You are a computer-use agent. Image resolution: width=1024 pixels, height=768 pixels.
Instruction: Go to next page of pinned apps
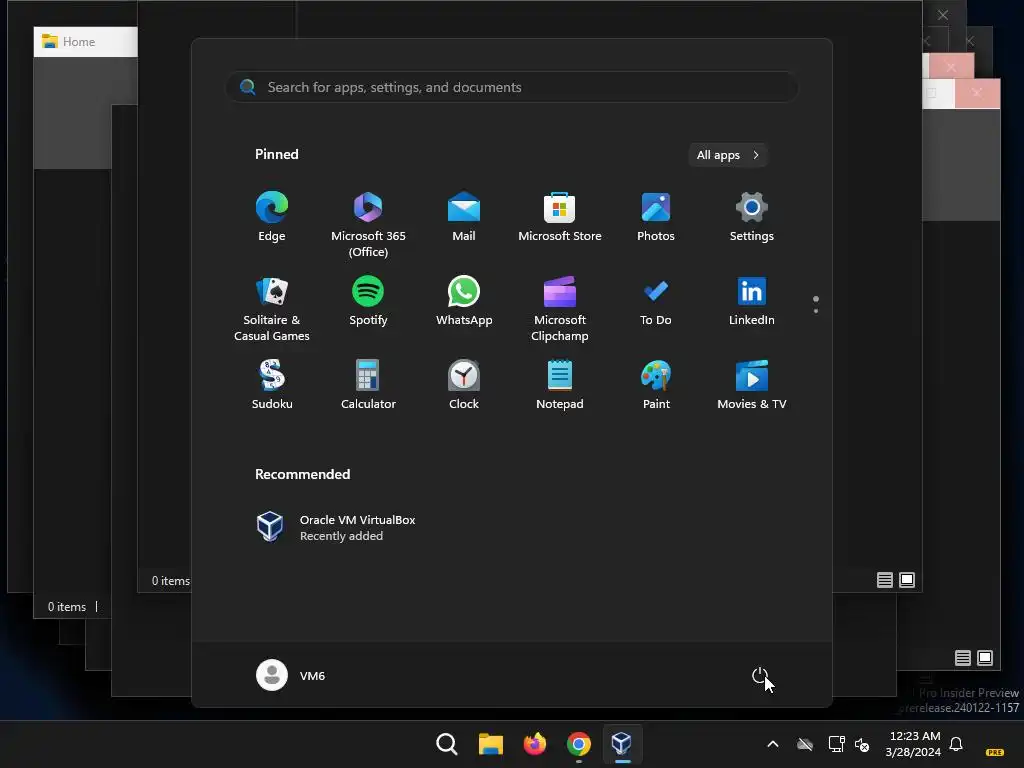(816, 311)
